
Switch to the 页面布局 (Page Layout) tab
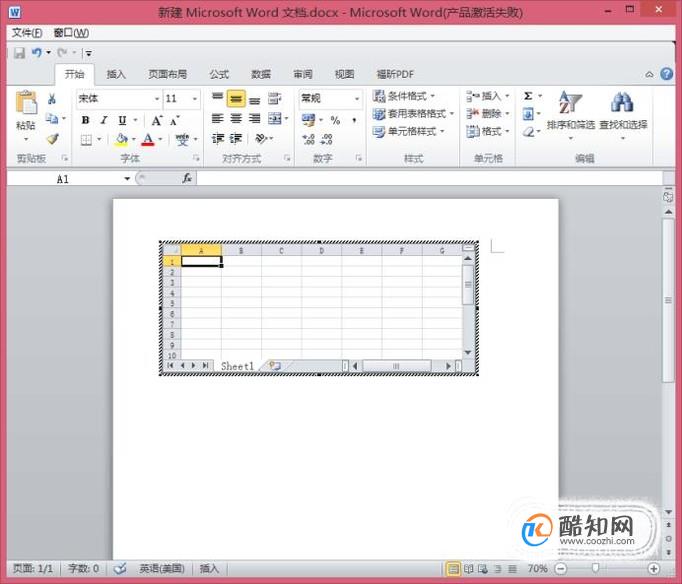[x=167, y=74]
